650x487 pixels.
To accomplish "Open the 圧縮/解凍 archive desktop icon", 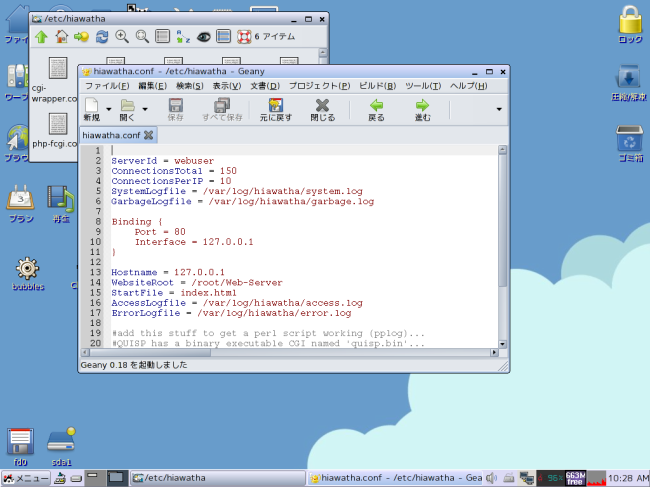I will (x=629, y=77).
